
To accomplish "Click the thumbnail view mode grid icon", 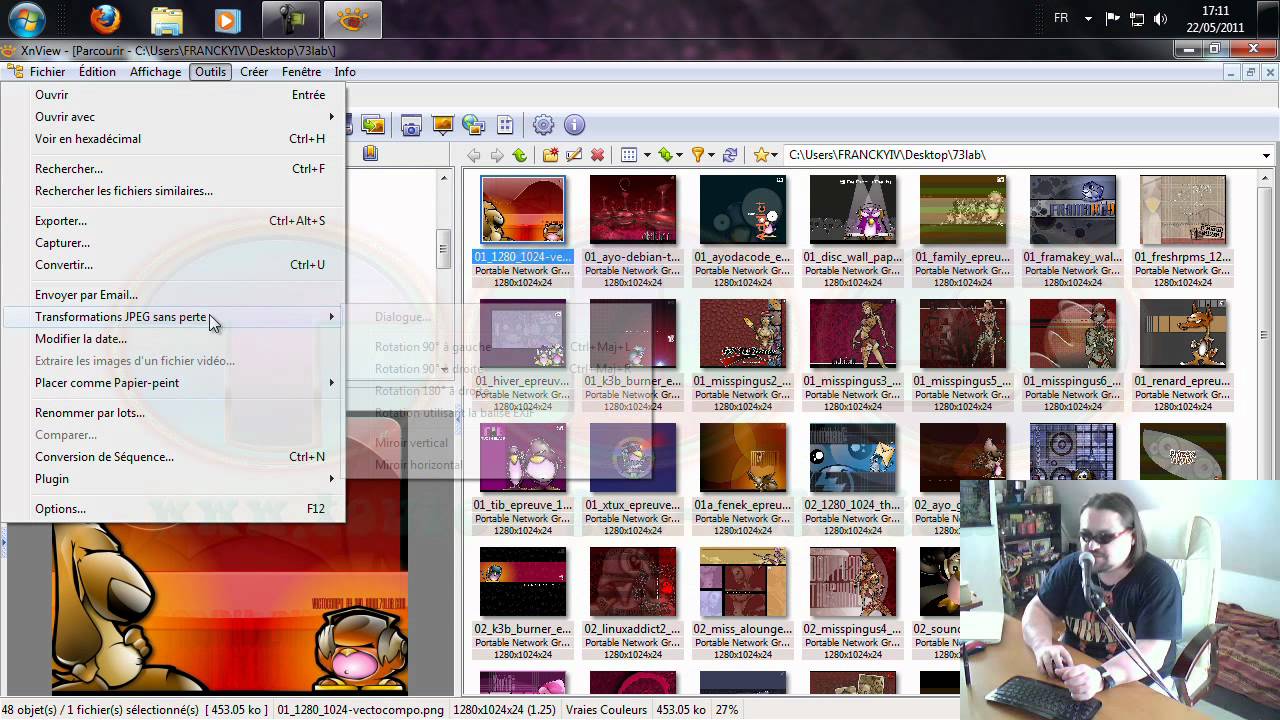I will coord(628,155).
